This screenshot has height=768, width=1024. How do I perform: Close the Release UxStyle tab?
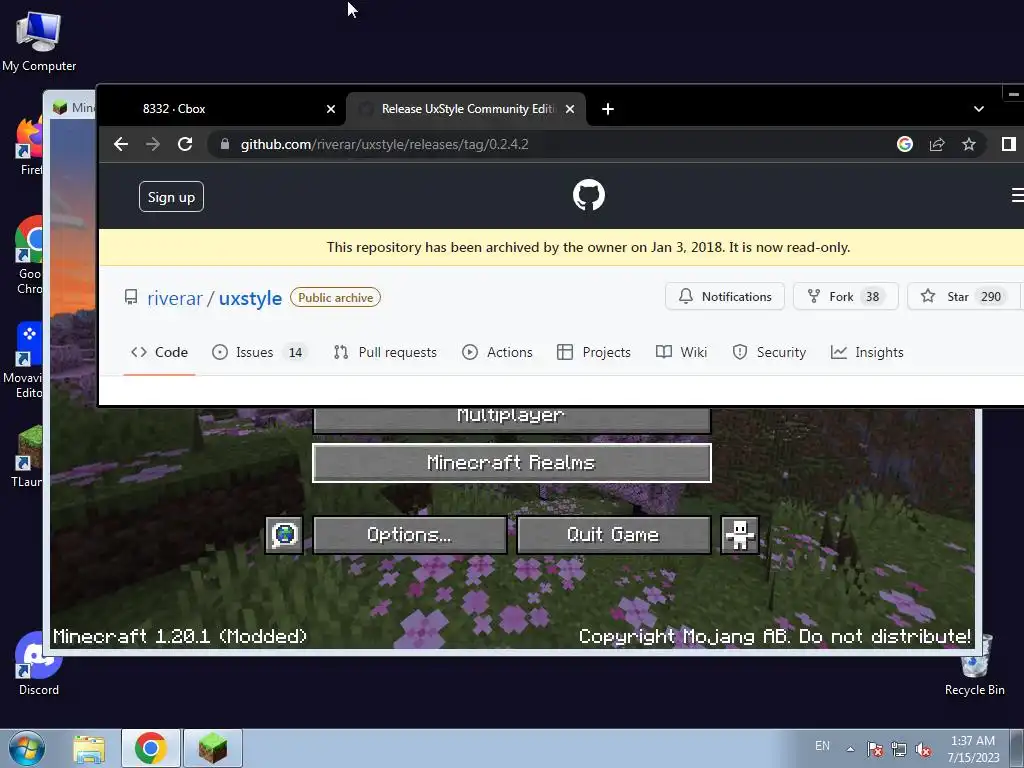pos(570,109)
